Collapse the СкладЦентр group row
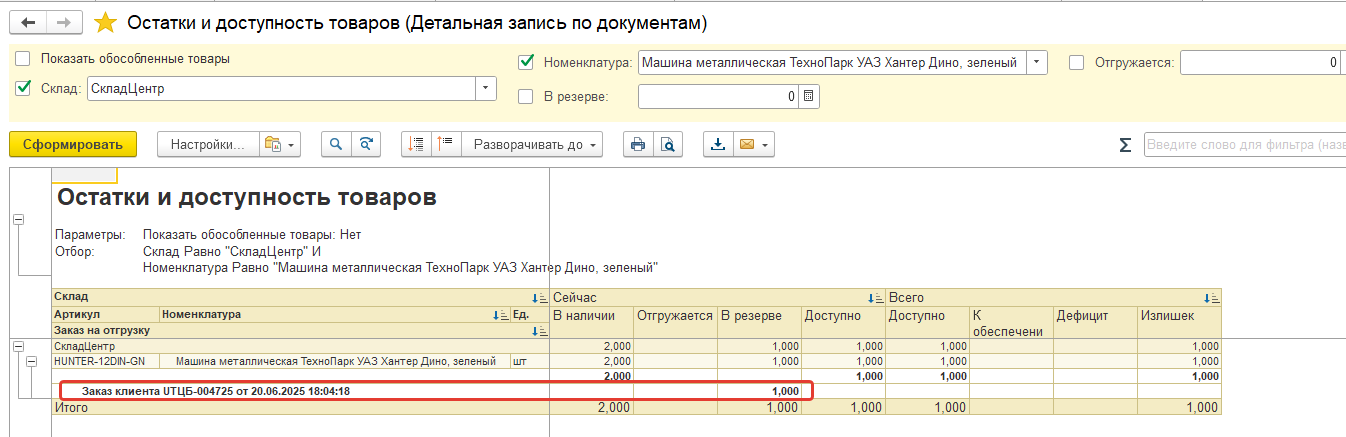Screen dimensions: 1346x437 pos(17,346)
